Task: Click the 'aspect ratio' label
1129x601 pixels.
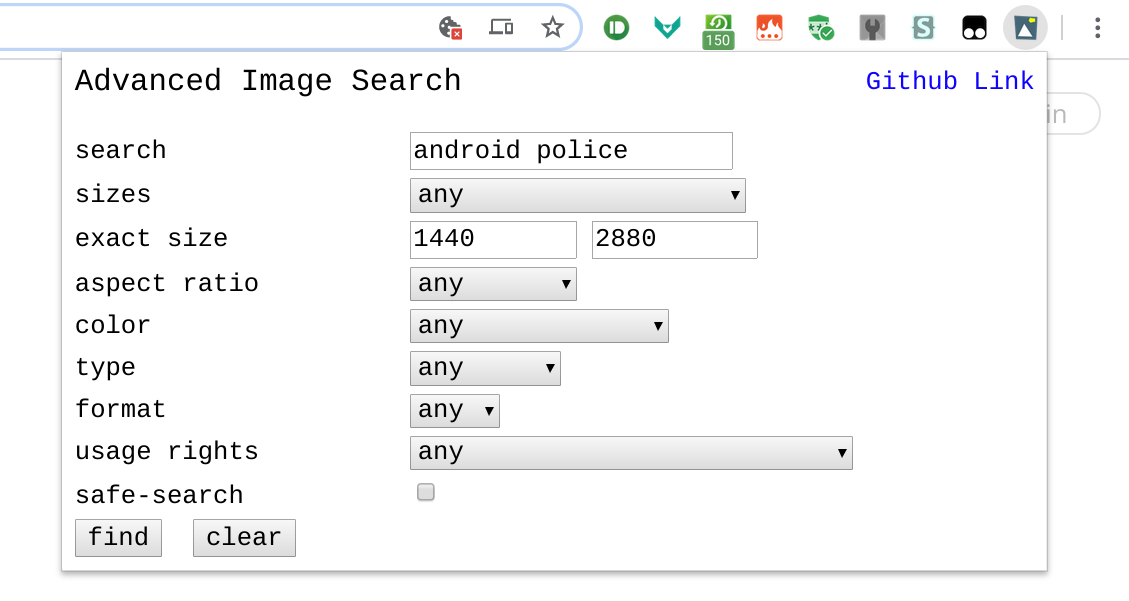Action: click(166, 283)
